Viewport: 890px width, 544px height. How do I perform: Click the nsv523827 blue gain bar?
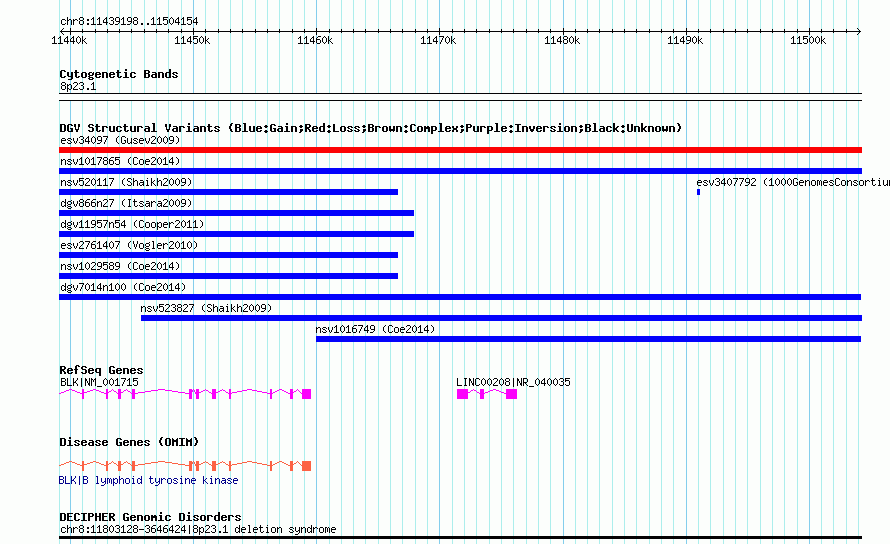point(501,318)
